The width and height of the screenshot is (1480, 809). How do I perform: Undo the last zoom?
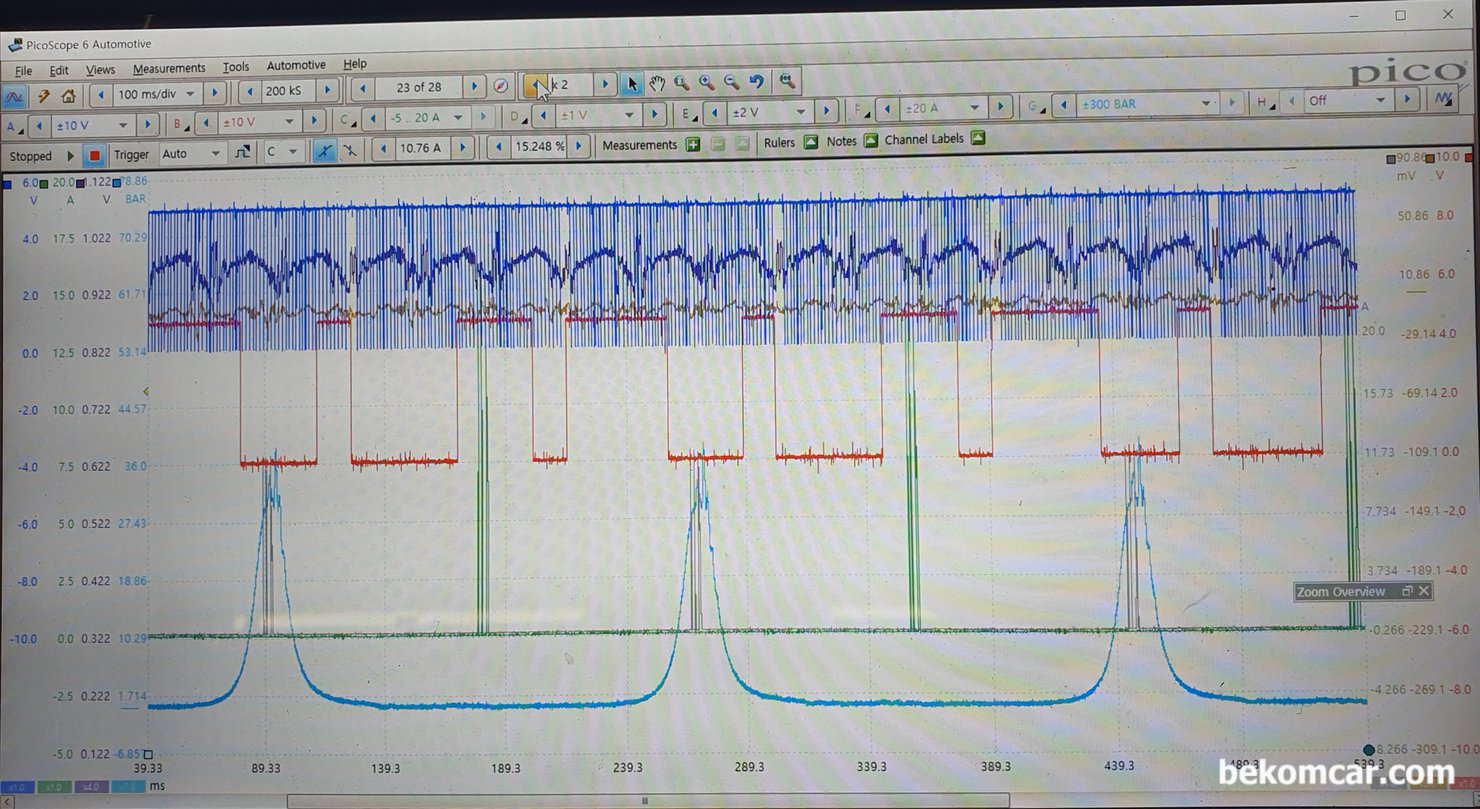(x=757, y=83)
